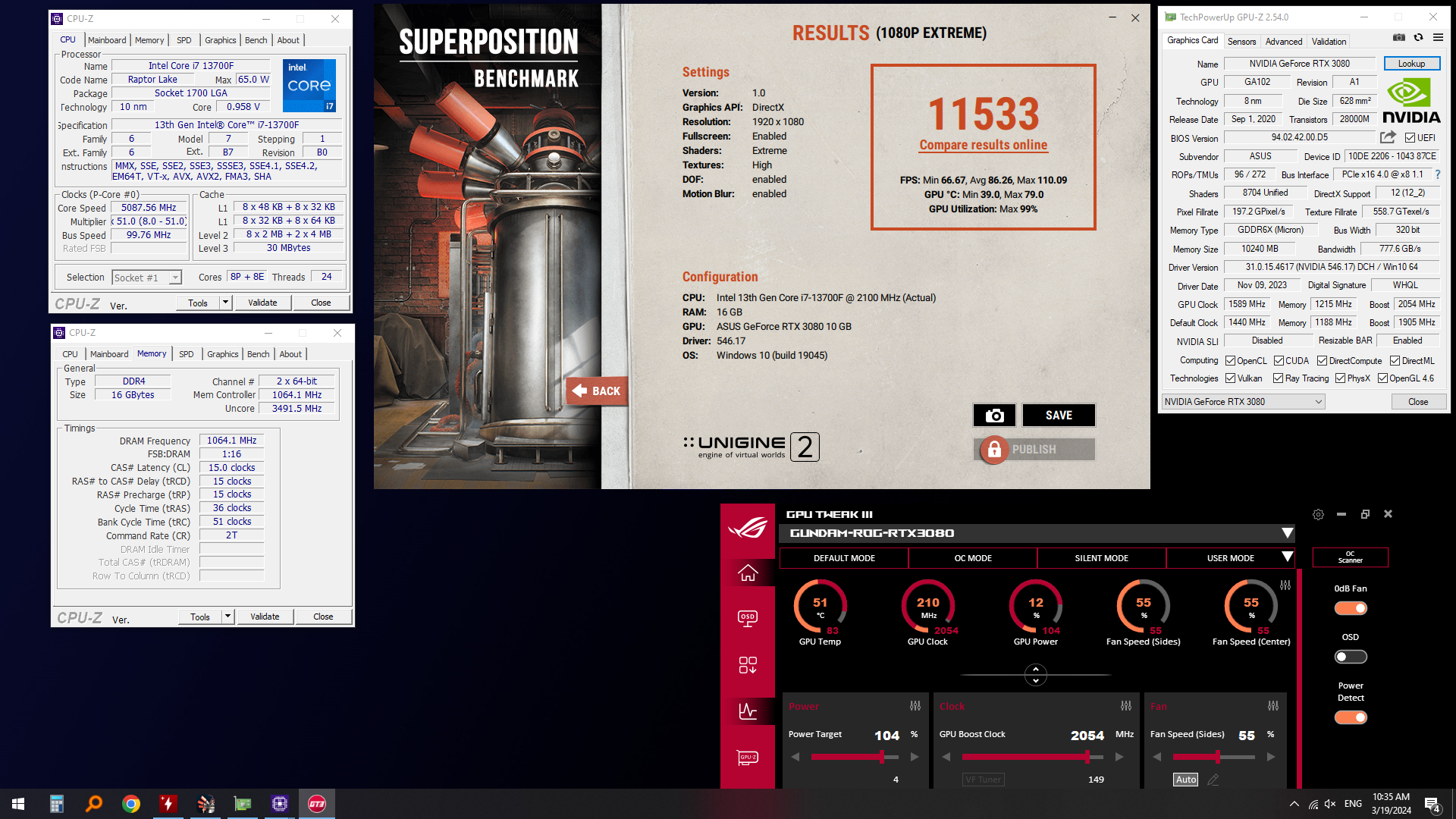
Task: Open the monitoring graph sidebar icon in GPU Tweak
Action: 748,711
